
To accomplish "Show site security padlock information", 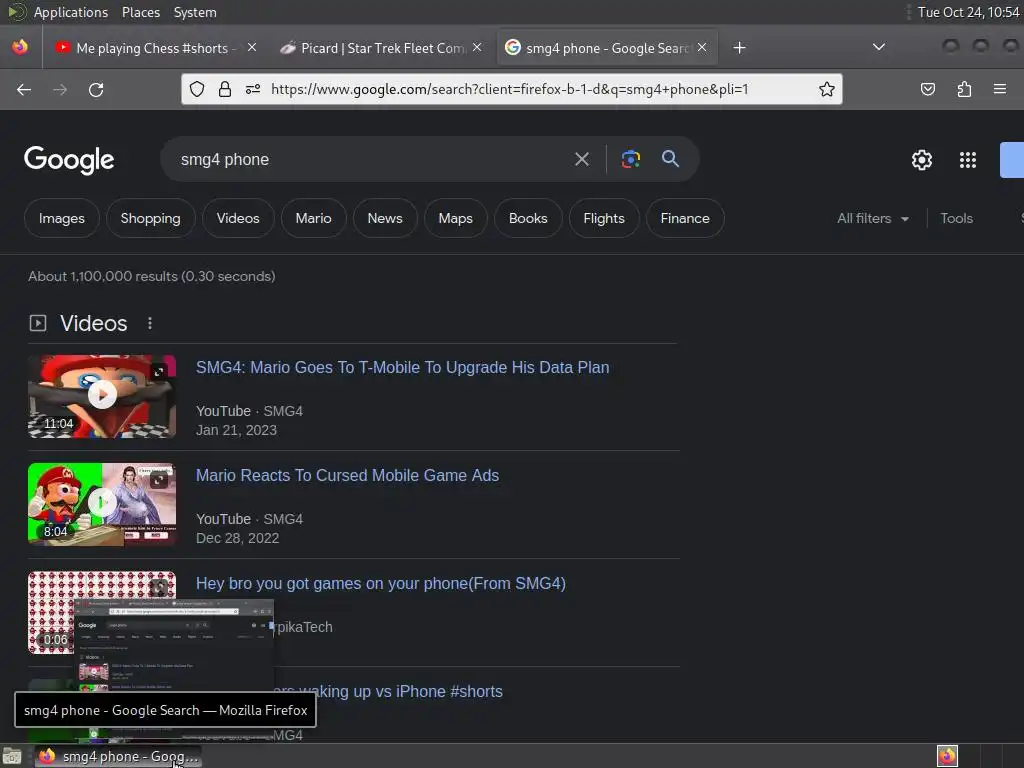I will coord(225,89).
